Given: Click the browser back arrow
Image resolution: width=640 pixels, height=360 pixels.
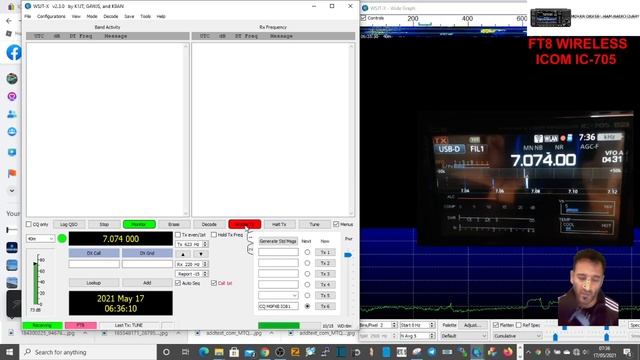Looking at the screenshot, I should click(9, 20).
